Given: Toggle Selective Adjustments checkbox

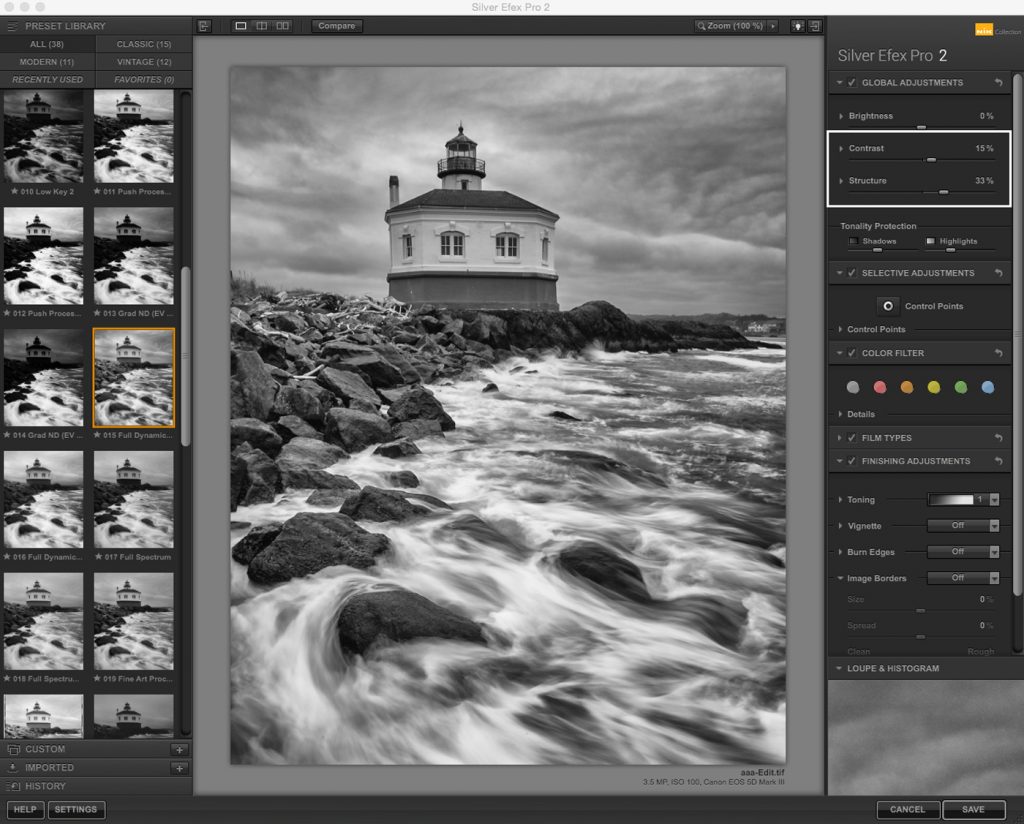Looking at the screenshot, I should coord(852,273).
